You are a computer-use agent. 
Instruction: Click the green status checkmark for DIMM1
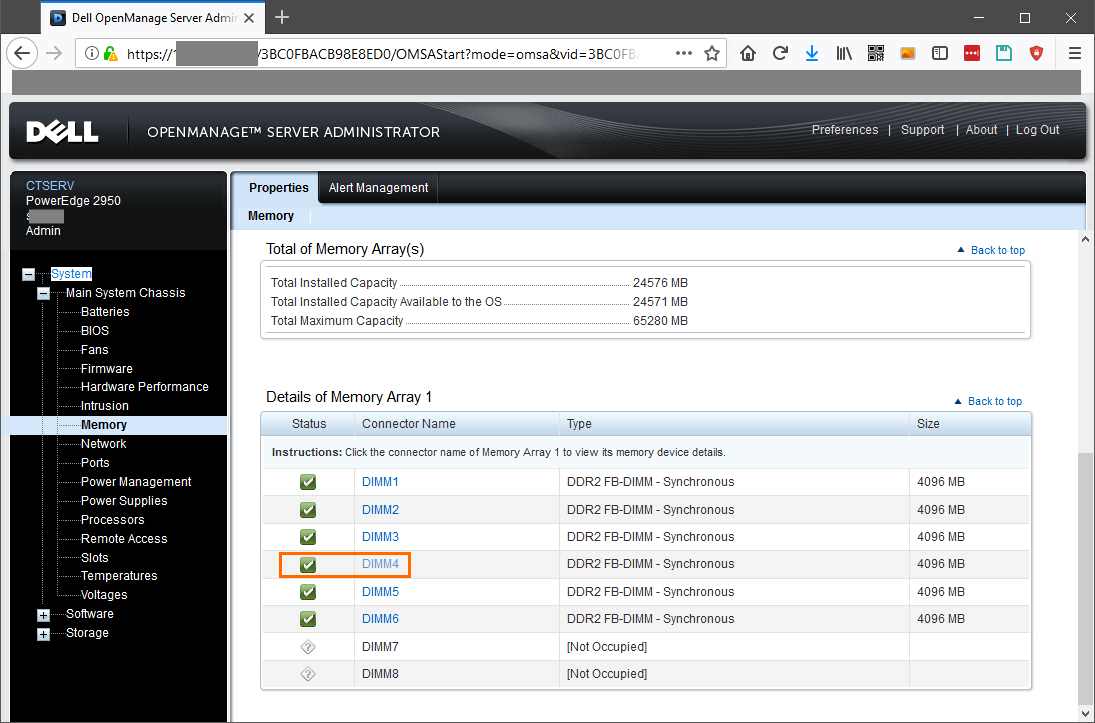(308, 482)
